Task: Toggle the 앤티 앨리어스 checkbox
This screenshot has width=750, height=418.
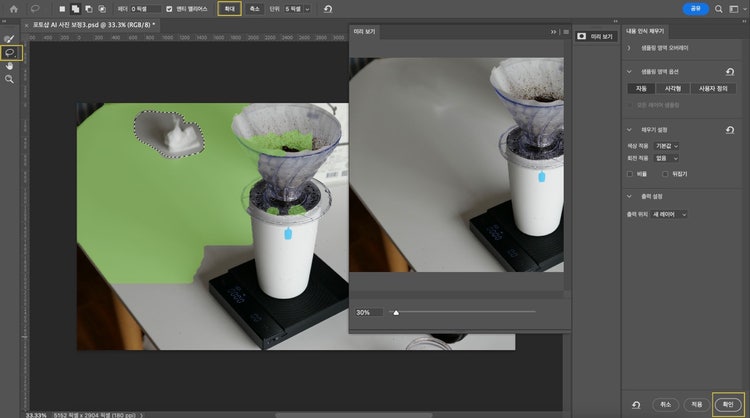Action: pos(168,9)
